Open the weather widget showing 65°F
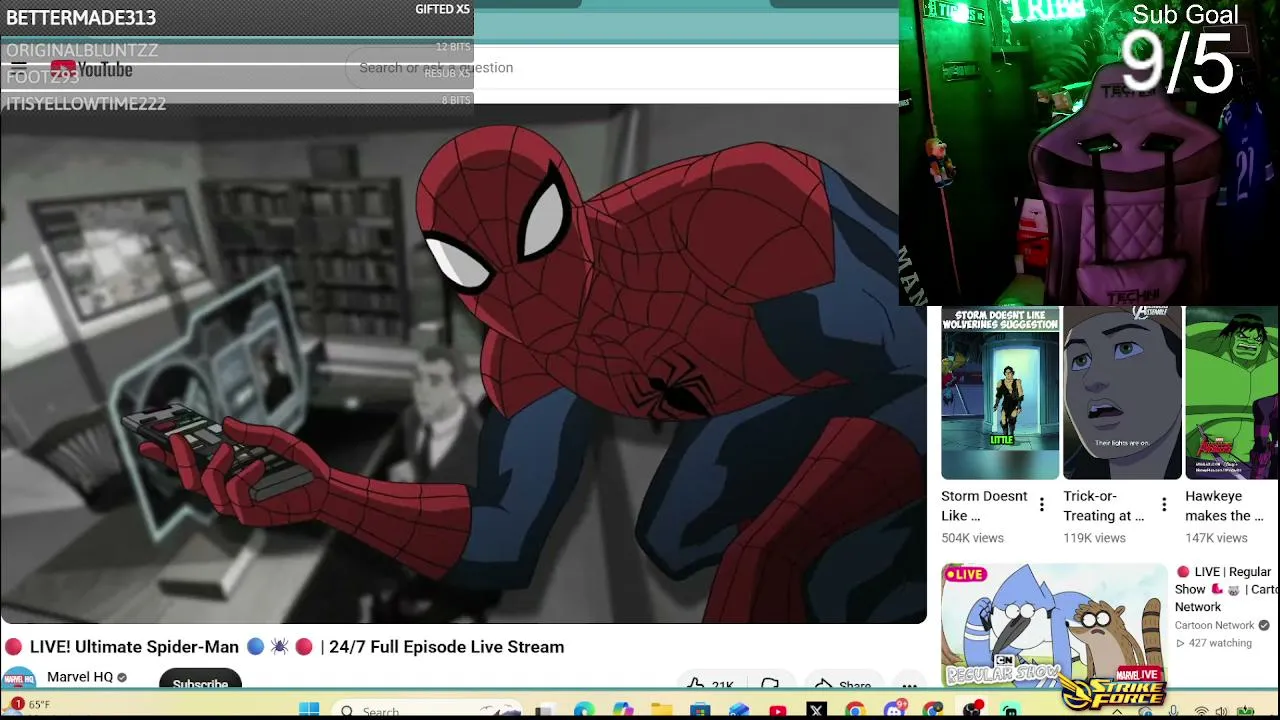1280x720 pixels. pyautogui.click(x=30, y=705)
